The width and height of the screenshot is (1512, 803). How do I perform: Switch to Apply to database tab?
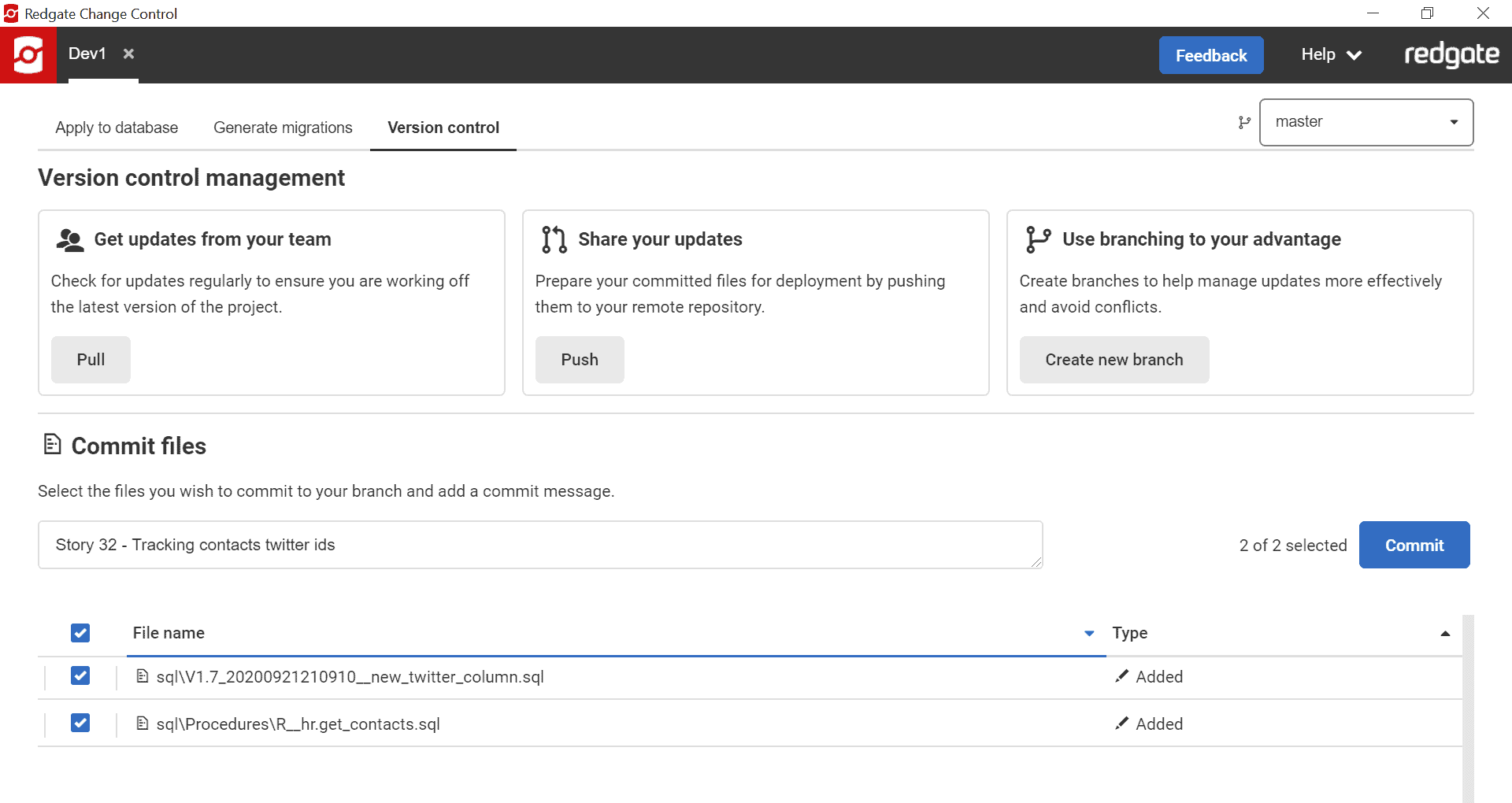click(x=117, y=128)
